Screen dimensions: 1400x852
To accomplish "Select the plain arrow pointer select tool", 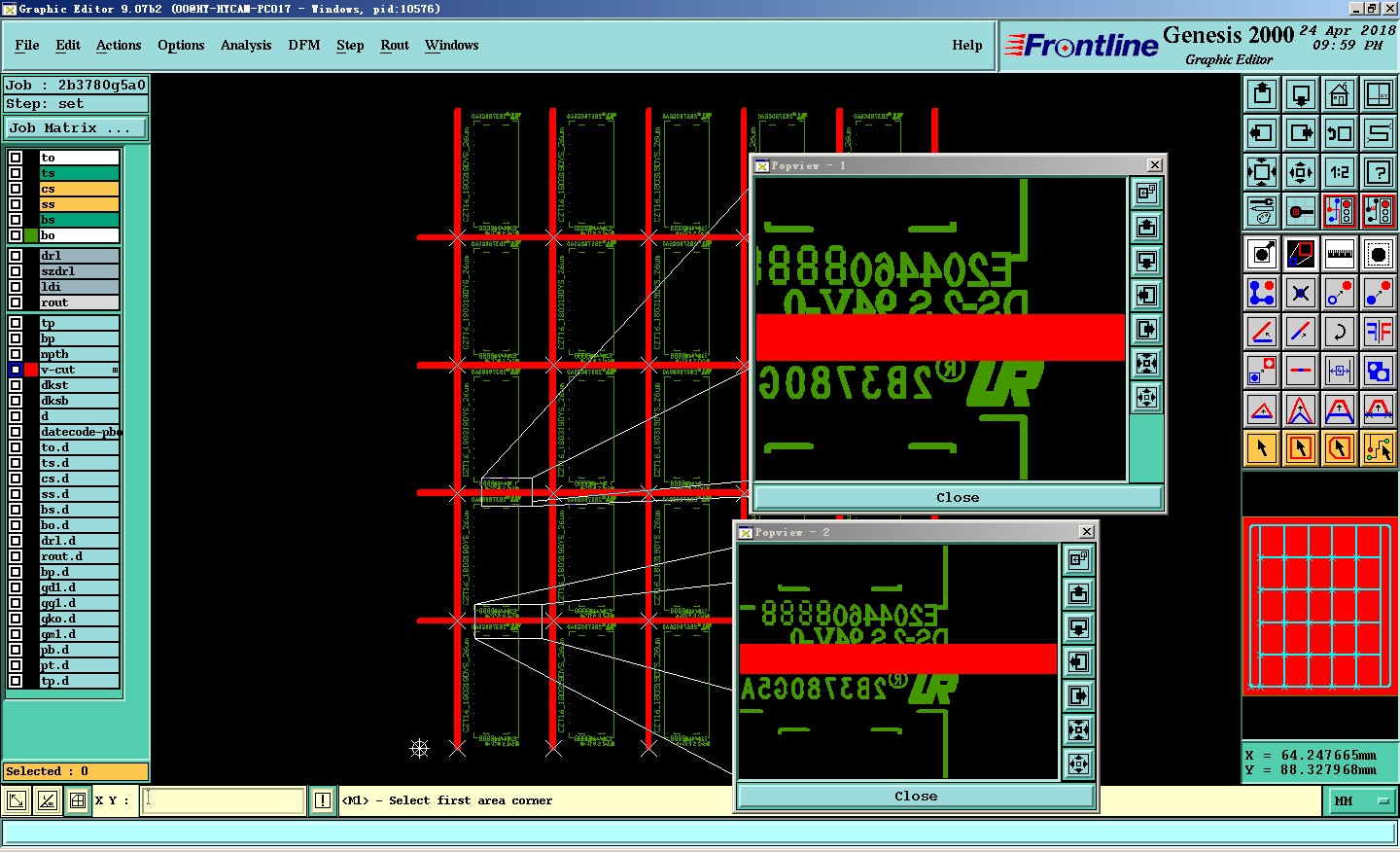I will pyautogui.click(x=1262, y=448).
